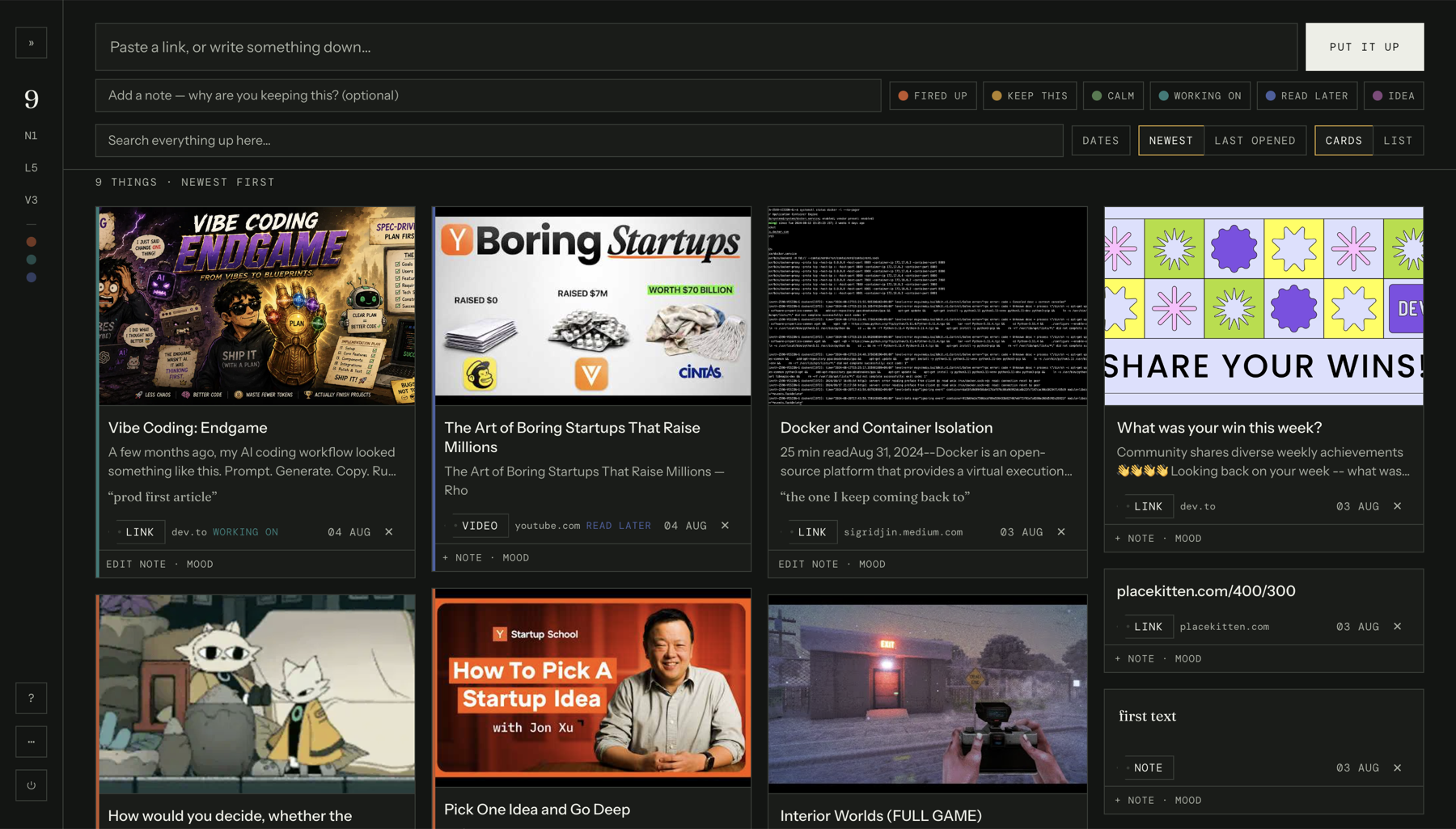Click WORKING ON tag on Vibe Coding card

(245, 532)
